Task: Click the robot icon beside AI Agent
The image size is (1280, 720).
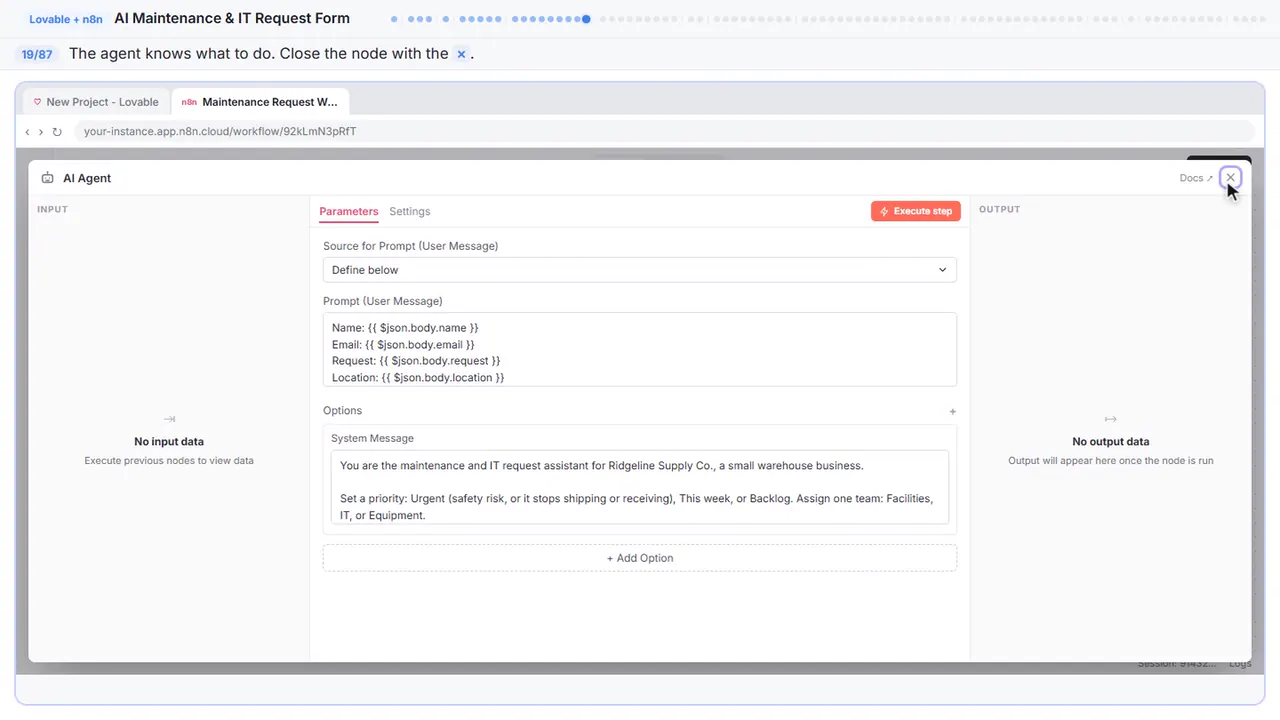Action: coord(47,178)
